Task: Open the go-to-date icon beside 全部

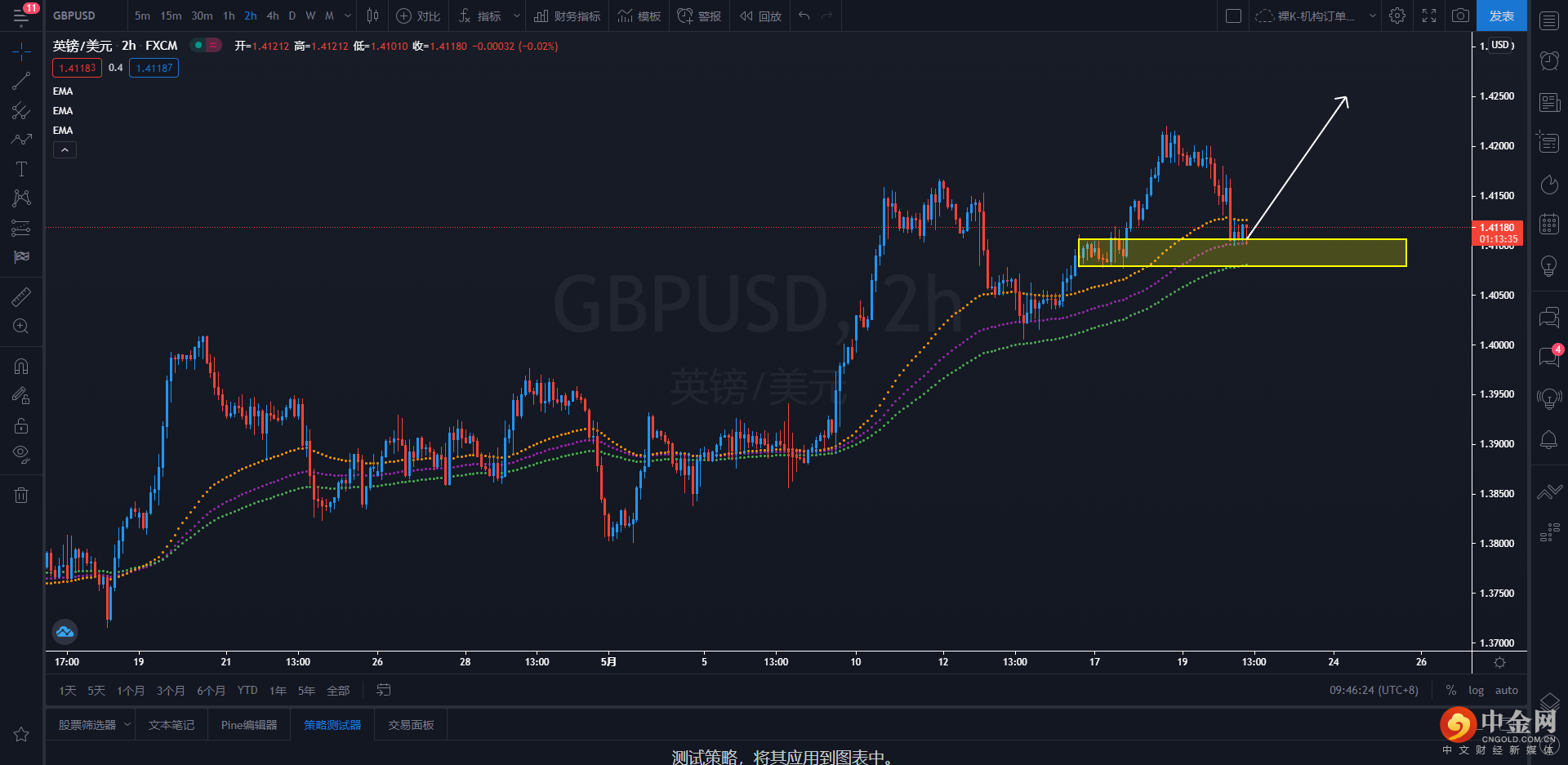Action: point(383,691)
